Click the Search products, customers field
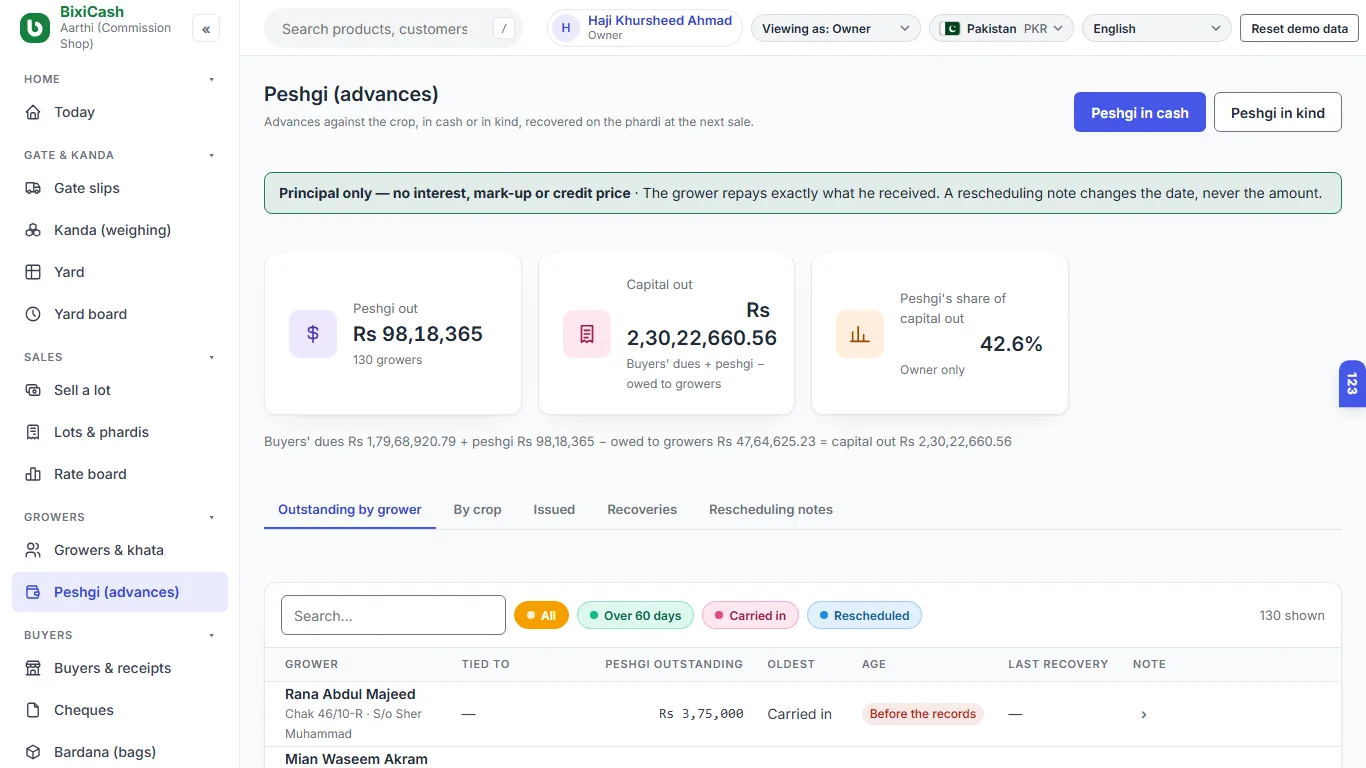 click(393, 29)
